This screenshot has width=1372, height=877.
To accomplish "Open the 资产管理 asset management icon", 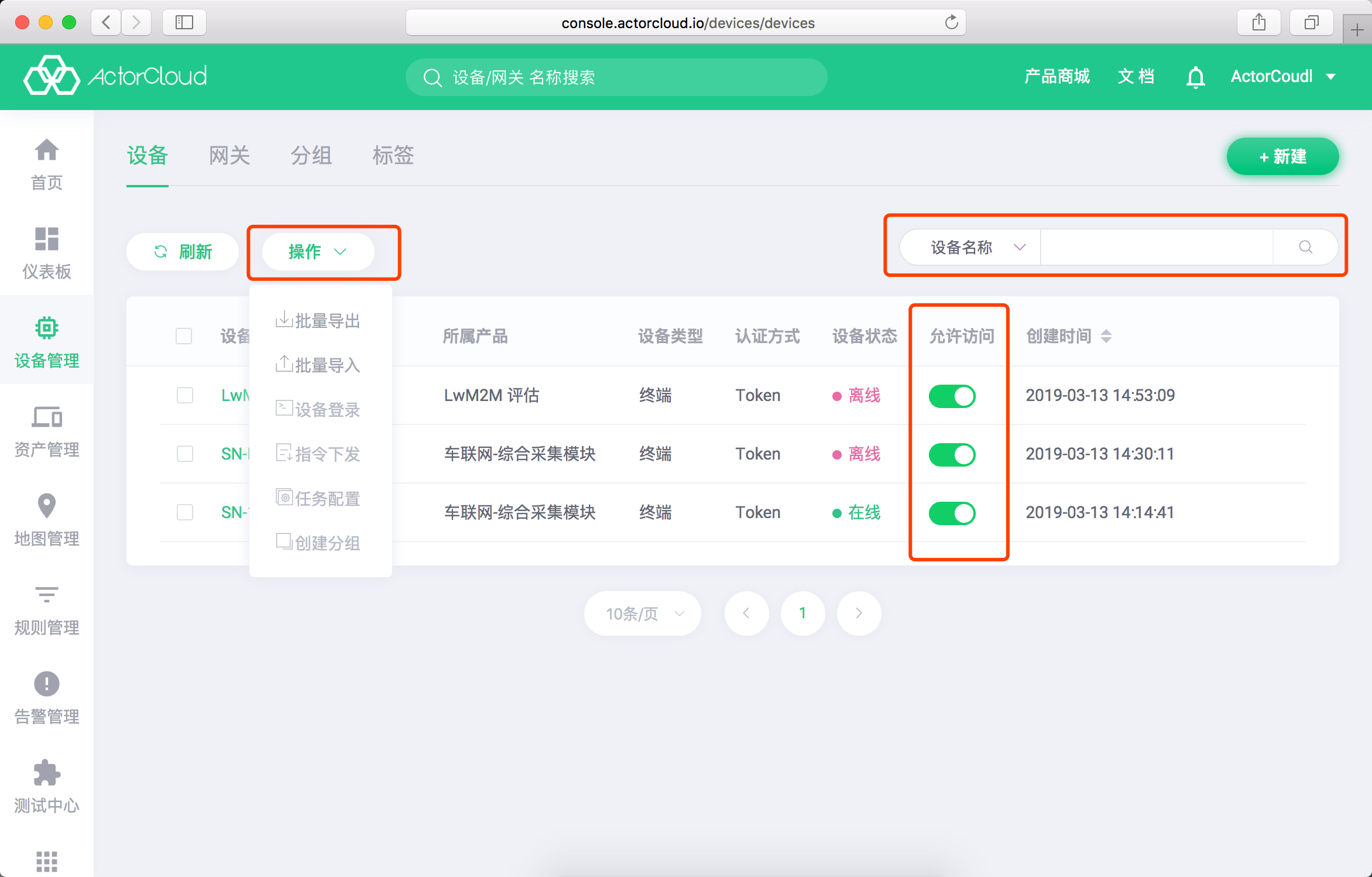I will 46,417.
